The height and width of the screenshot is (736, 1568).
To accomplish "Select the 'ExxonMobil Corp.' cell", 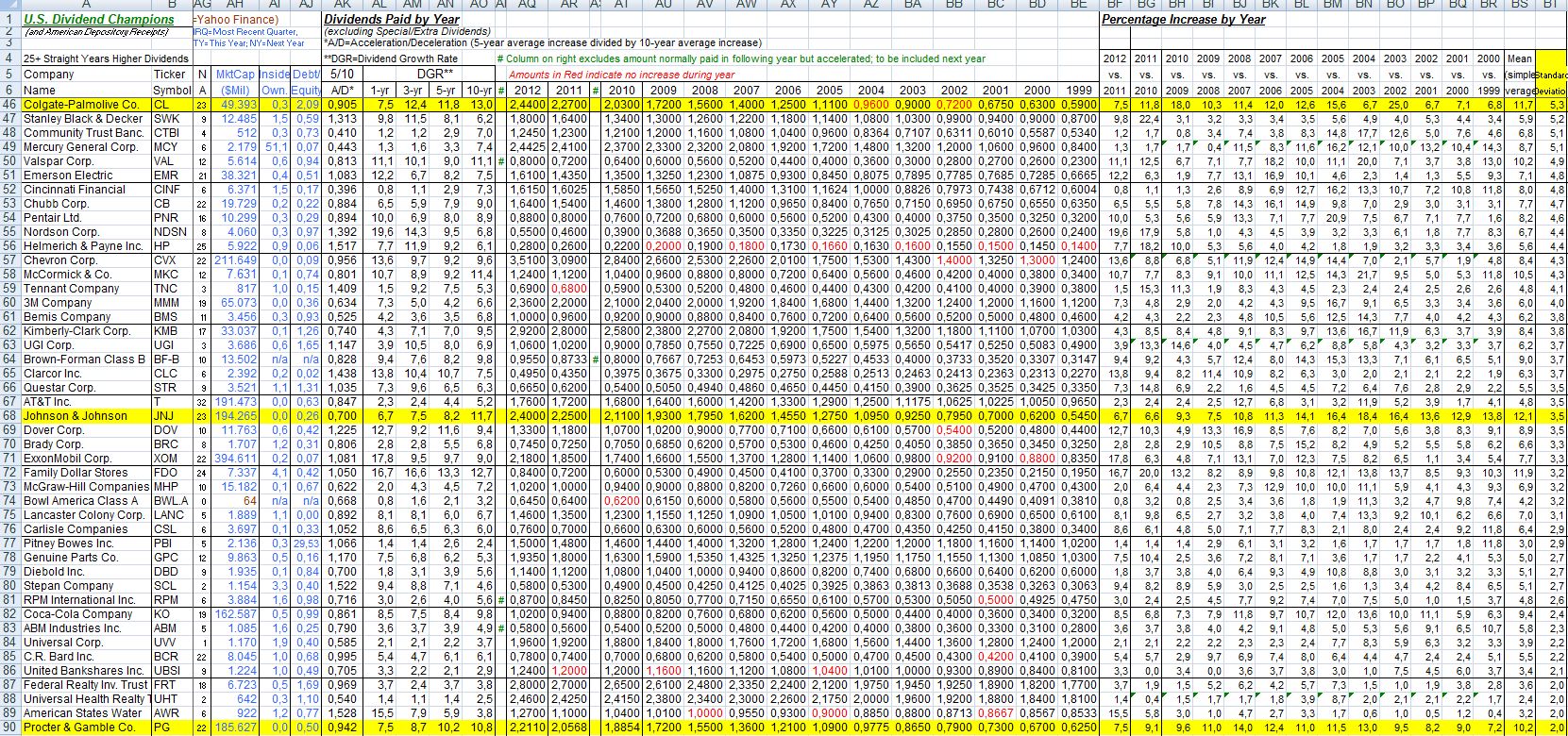I will 86,459.
